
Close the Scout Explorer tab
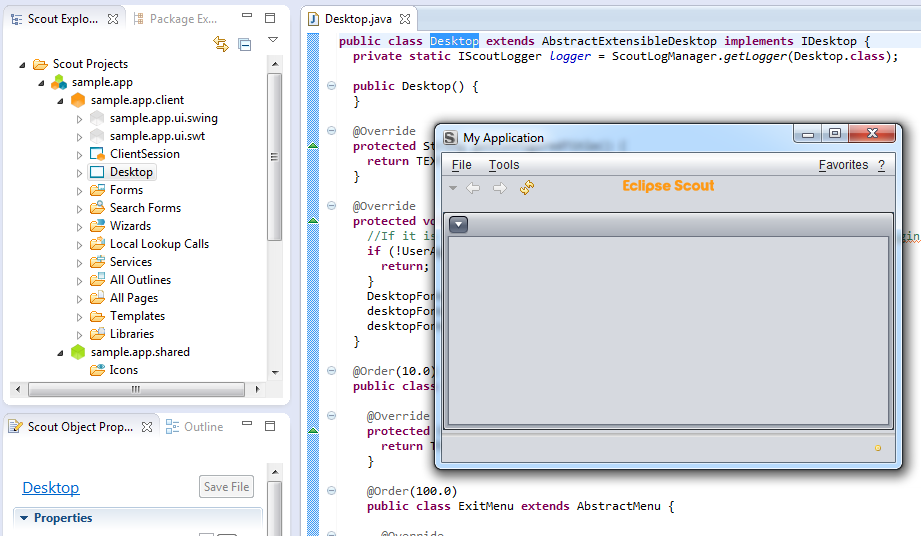(113, 19)
